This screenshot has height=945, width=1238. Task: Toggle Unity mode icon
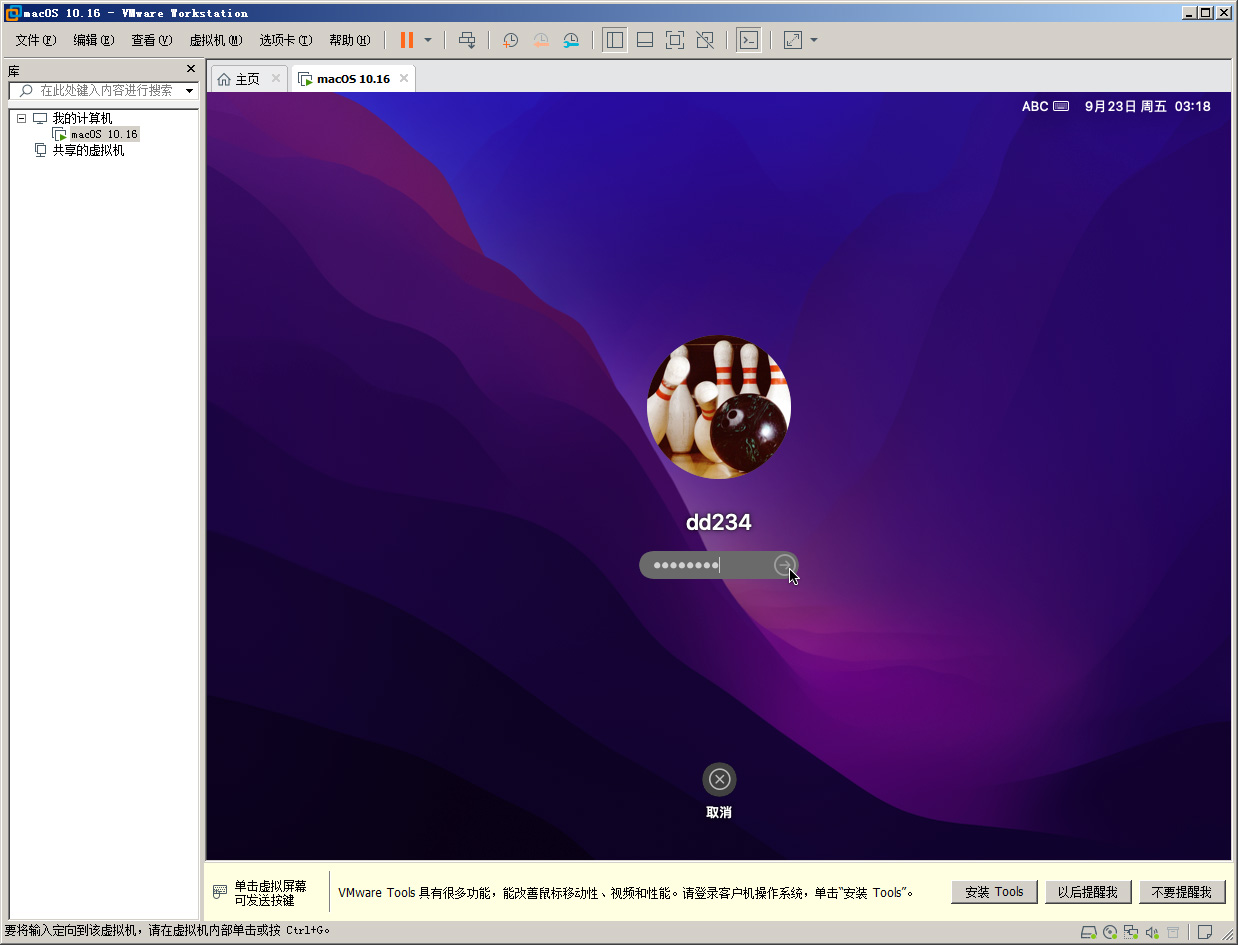coord(705,40)
